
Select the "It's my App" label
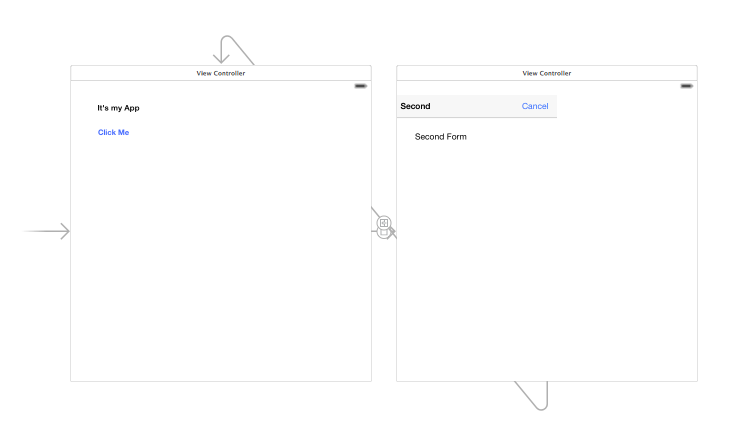[x=118, y=107]
